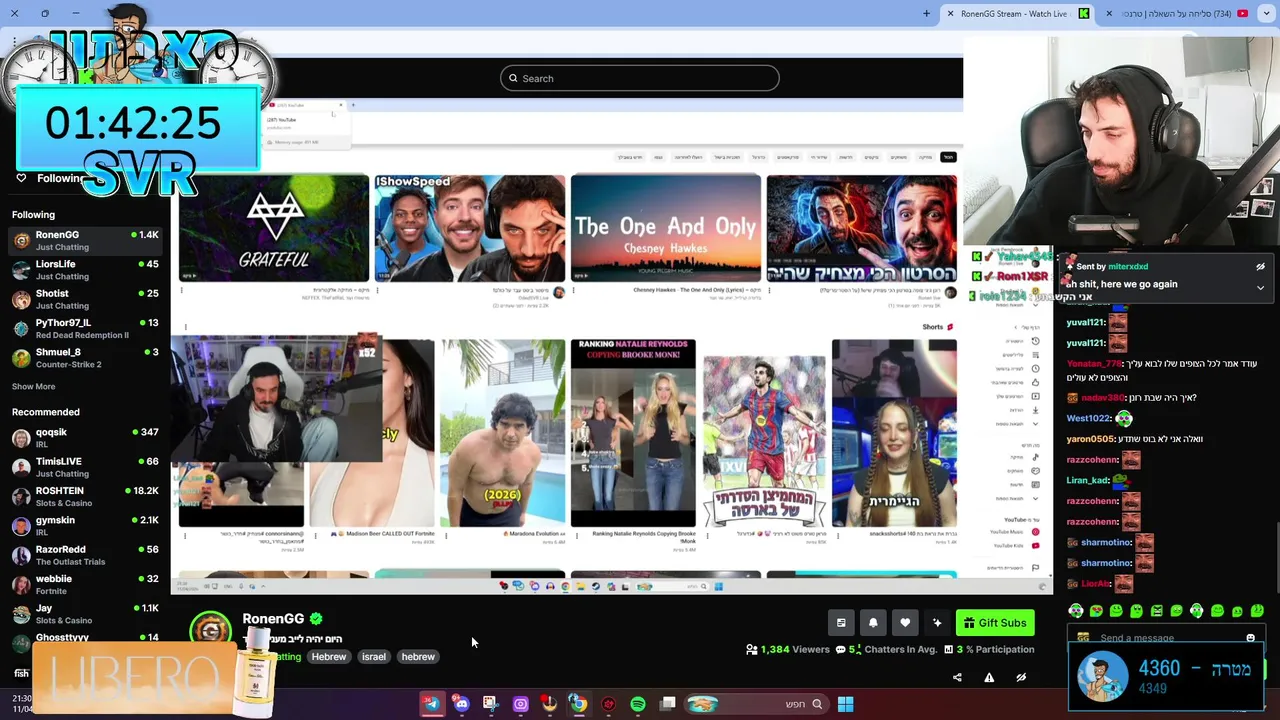
Task: Open the purple camera app on taskbar
Action: point(520,704)
